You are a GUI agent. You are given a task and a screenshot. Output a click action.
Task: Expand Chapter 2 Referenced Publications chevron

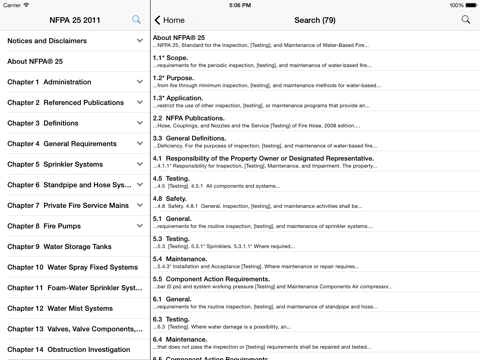[x=140, y=102]
